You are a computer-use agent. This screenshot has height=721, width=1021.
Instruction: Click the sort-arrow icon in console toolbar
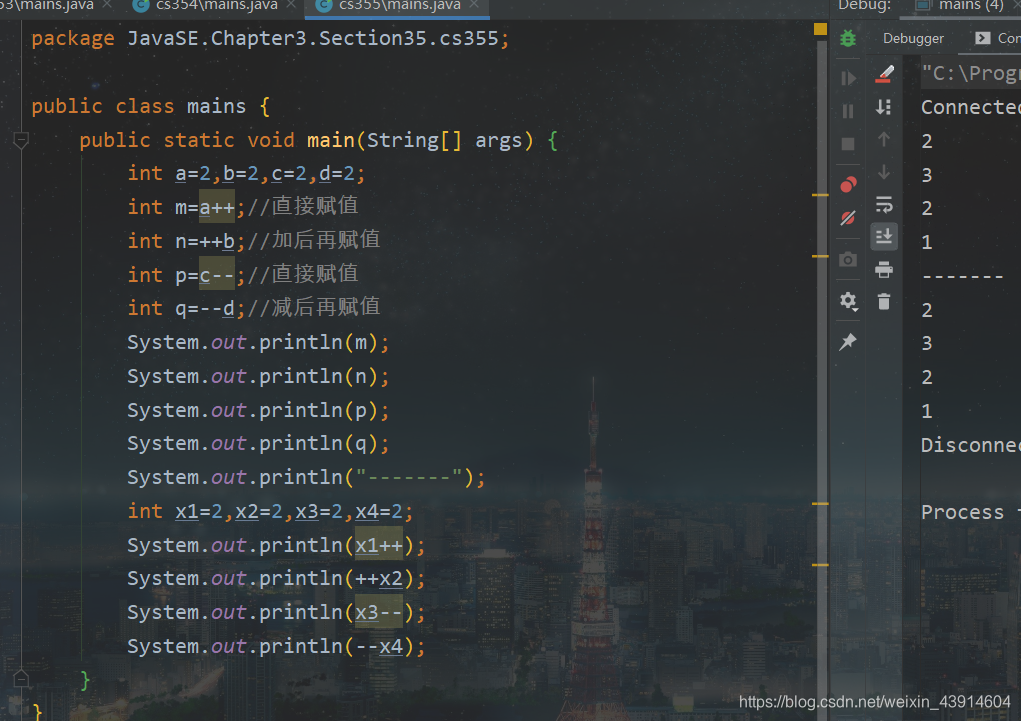click(x=884, y=107)
